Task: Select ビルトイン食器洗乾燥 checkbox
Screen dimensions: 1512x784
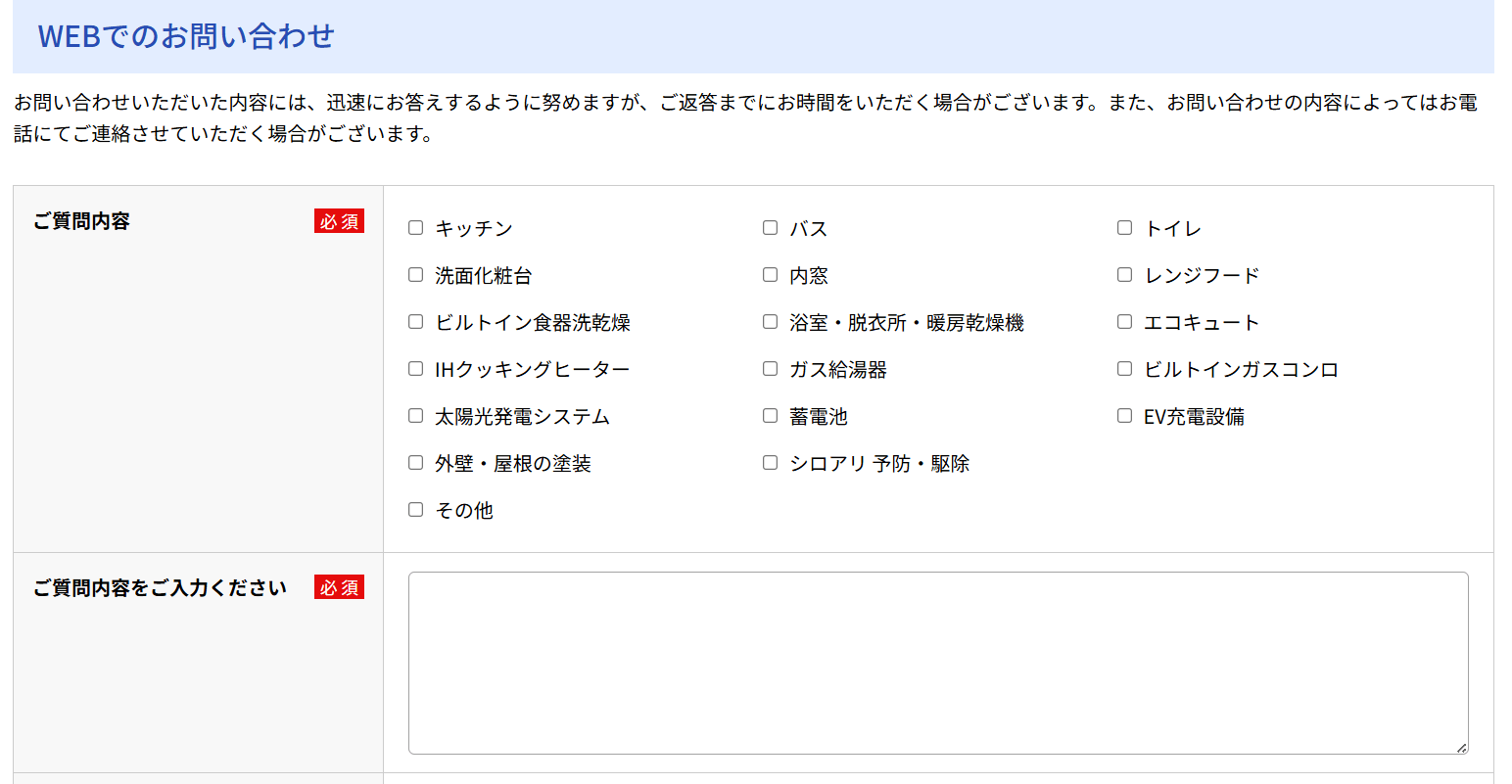Action: [x=416, y=322]
